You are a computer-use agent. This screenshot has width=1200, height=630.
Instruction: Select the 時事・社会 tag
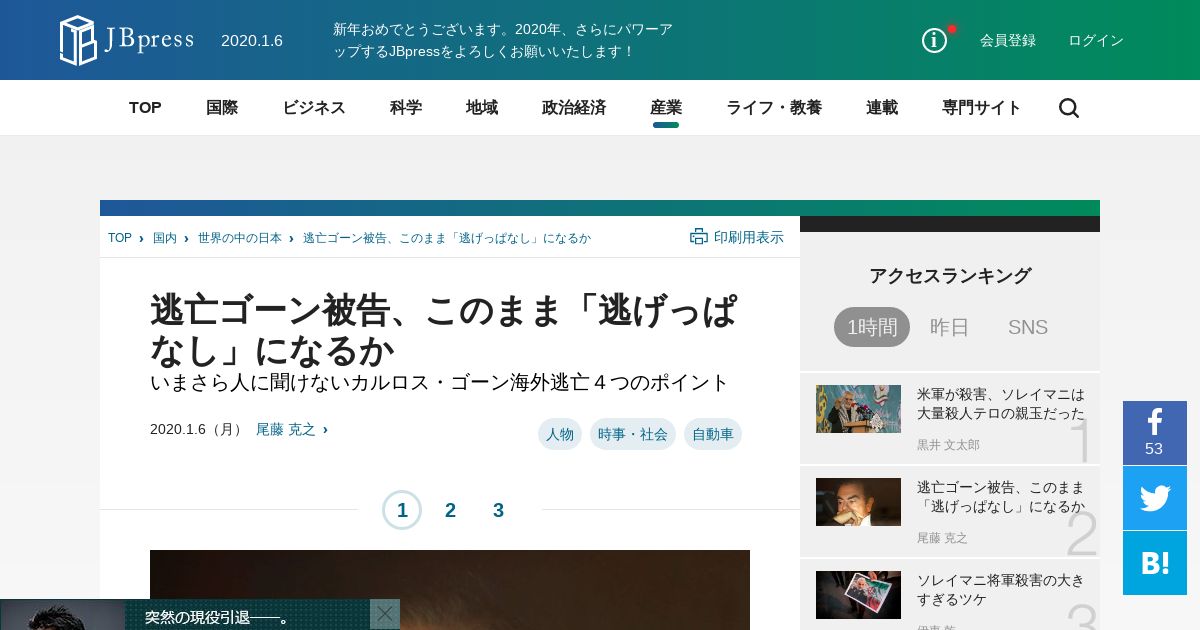tap(633, 434)
